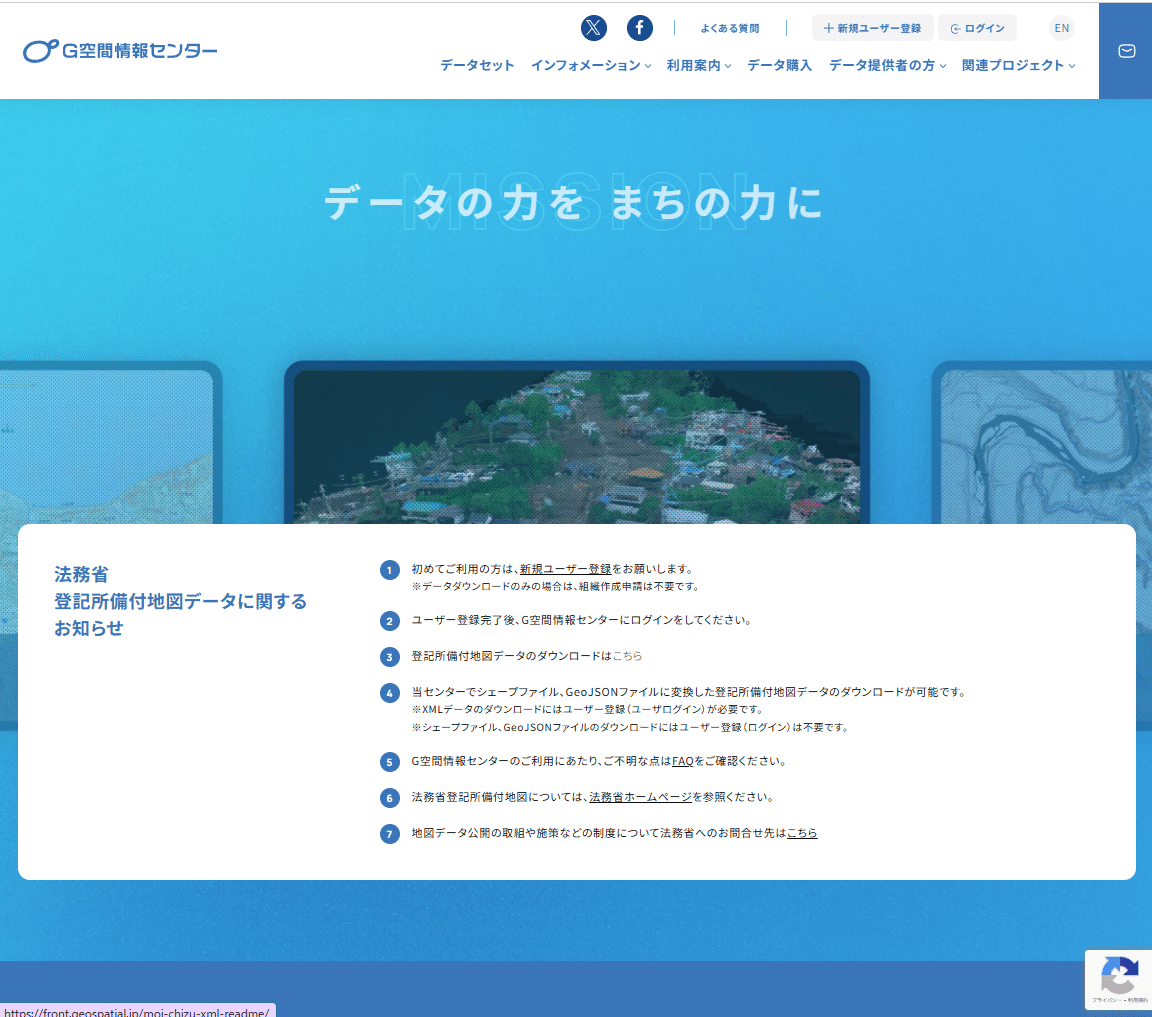Viewport: 1152px width, 1017px height.
Task: Open the よくある質問 page
Action: [x=730, y=28]
